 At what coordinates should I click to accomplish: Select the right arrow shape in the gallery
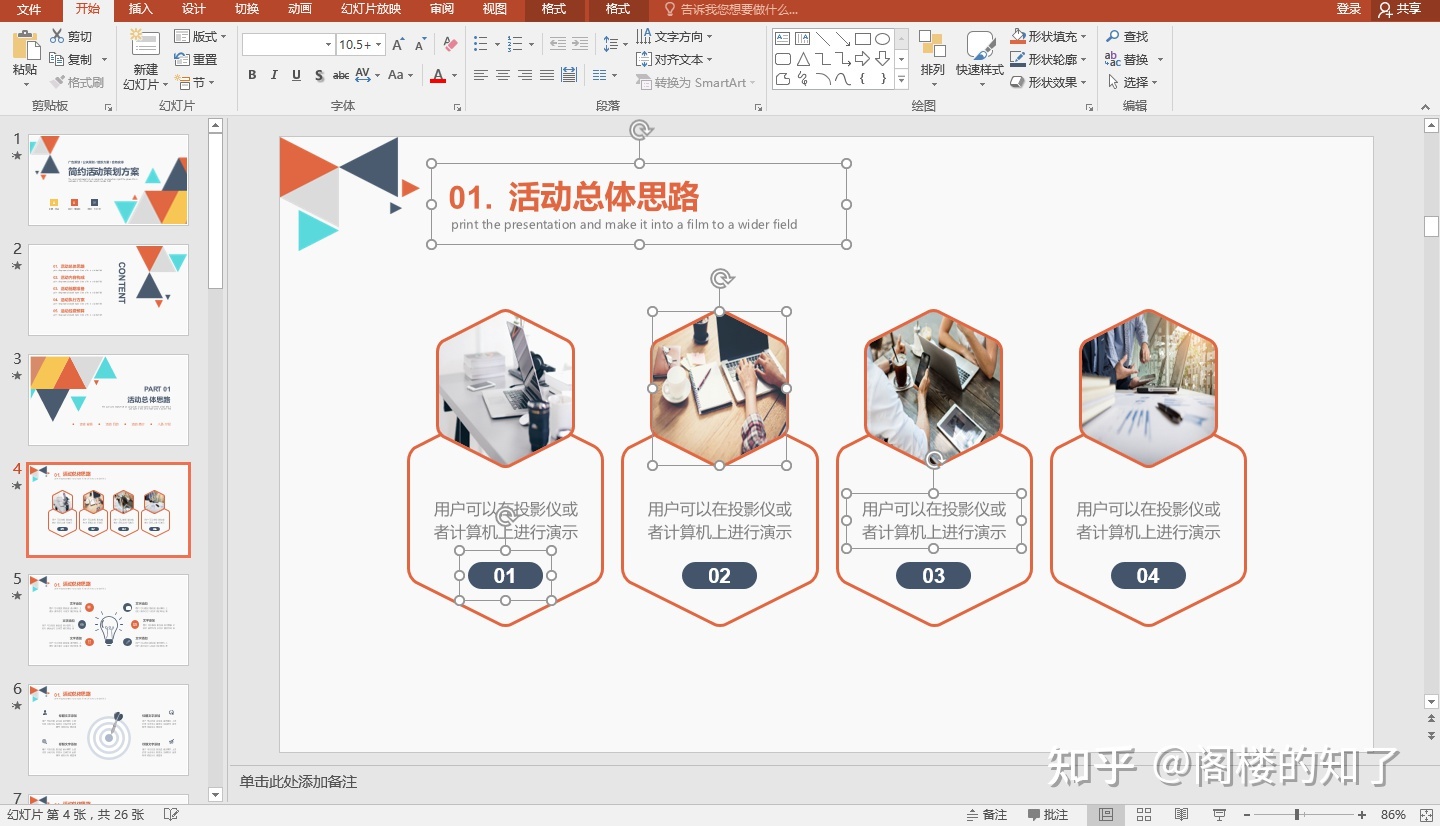(862, 59)
